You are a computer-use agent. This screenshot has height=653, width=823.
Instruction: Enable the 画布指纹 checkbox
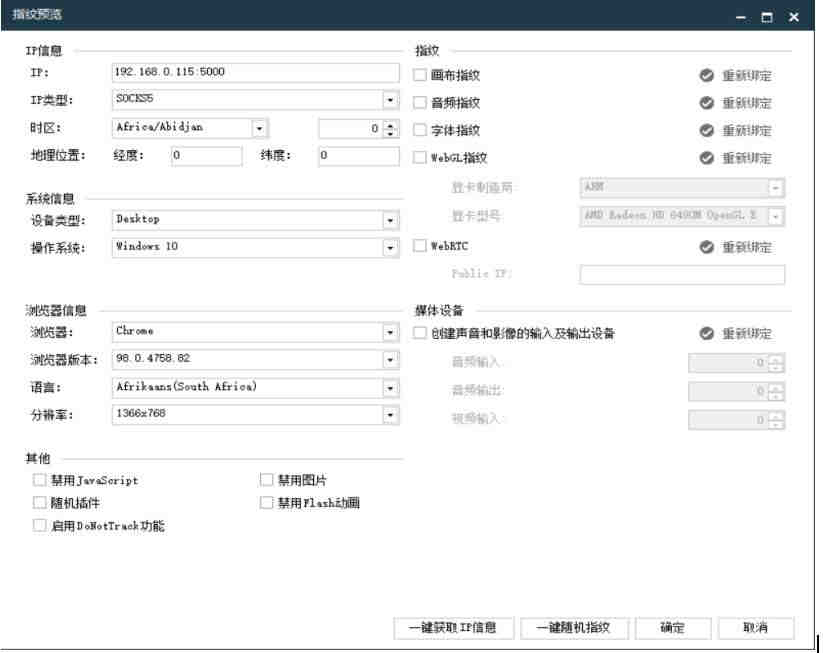pyautogui.click(x=419, y=75)
